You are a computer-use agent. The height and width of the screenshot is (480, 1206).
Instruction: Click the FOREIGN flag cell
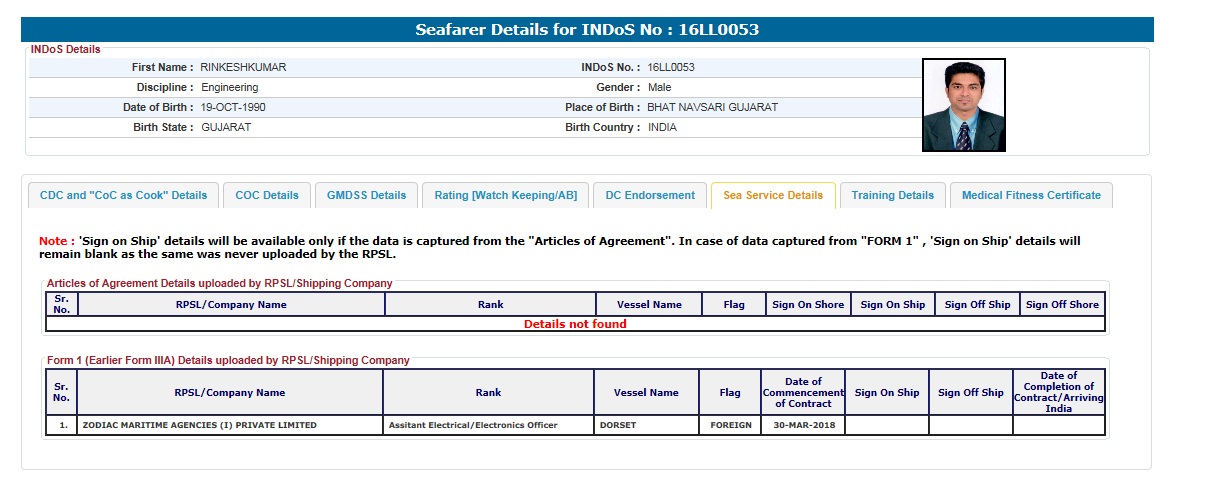click(730, 425)
